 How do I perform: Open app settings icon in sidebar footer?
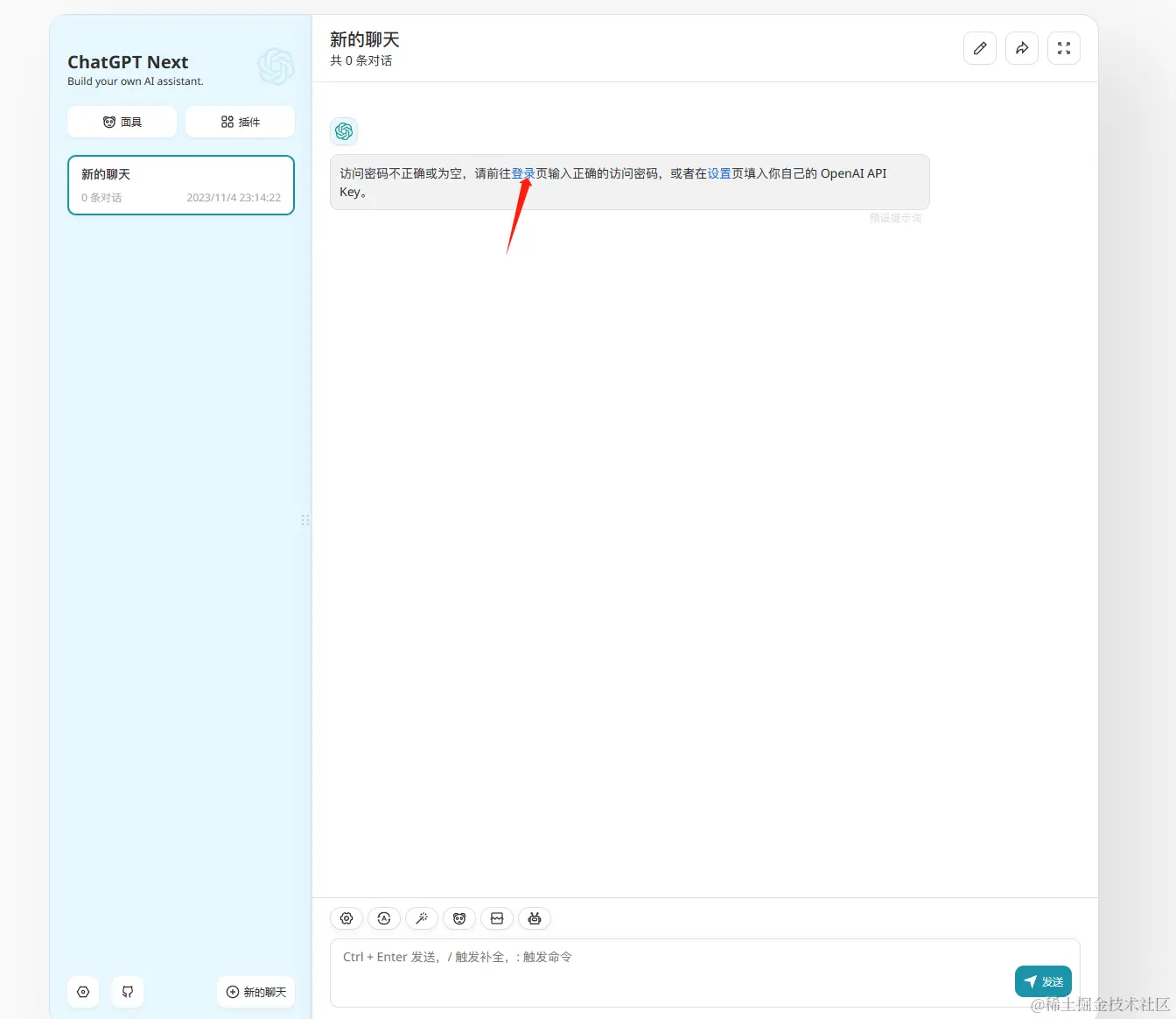(x=83, y=992)
